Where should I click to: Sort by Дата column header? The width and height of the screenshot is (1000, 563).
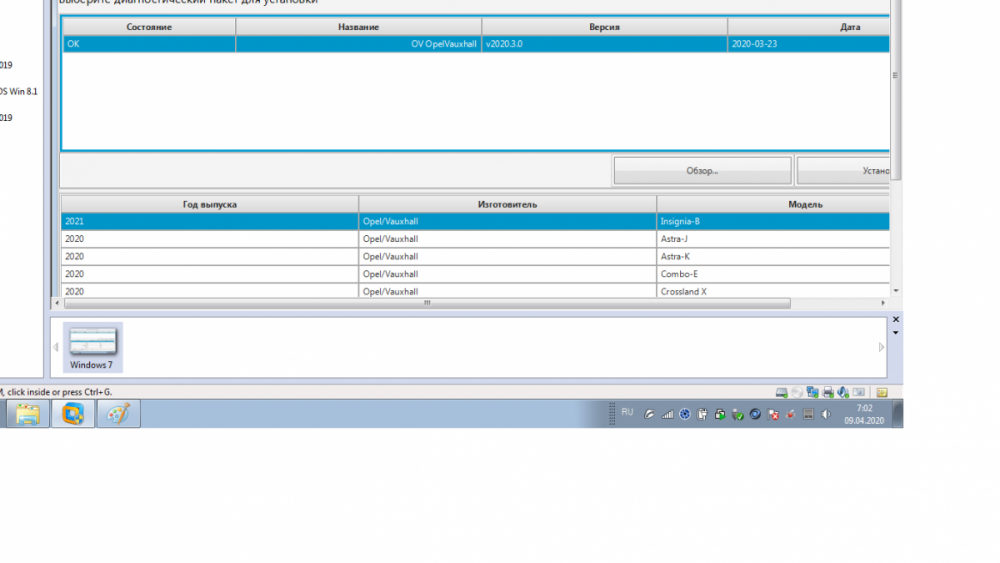pos(809,27)
